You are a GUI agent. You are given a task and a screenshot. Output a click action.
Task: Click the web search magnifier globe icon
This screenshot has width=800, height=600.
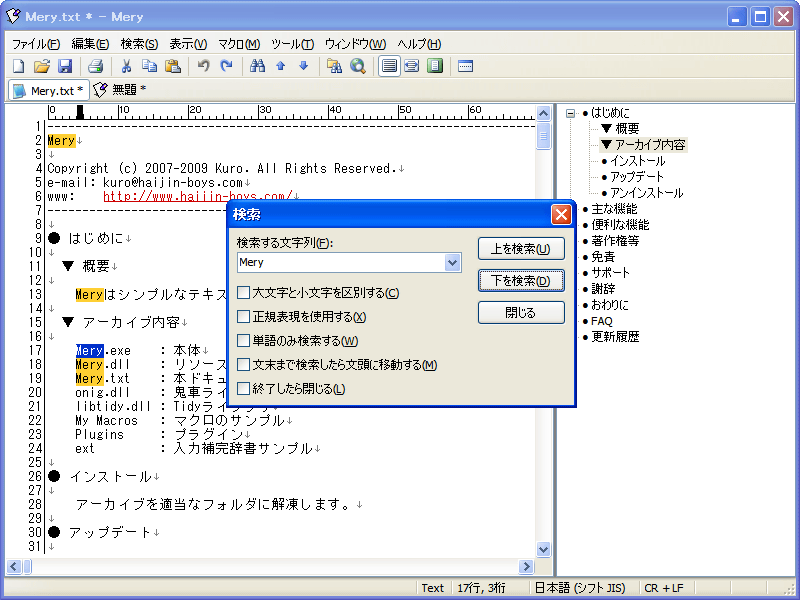(358, 66)
